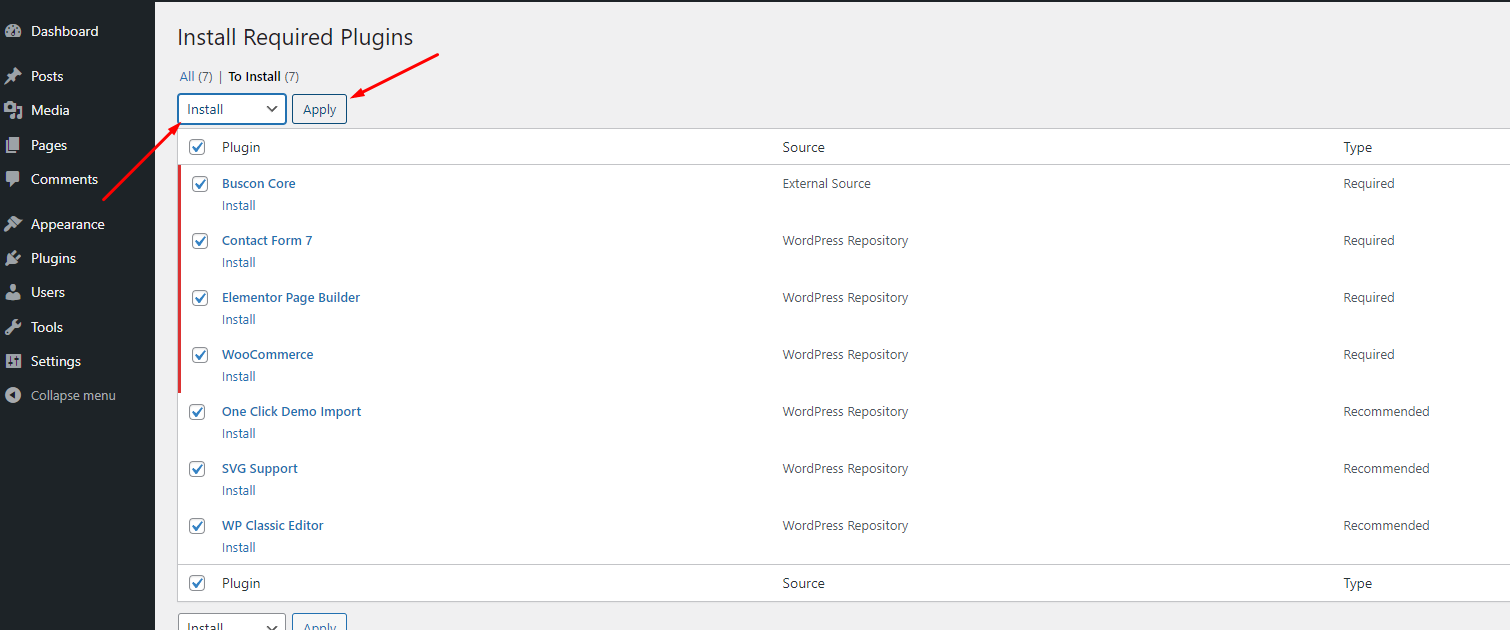This screenshot has height=630, width=1510.
Task: Uncheck the Contact Form 7 checkbox
Action: pos(201,241)
